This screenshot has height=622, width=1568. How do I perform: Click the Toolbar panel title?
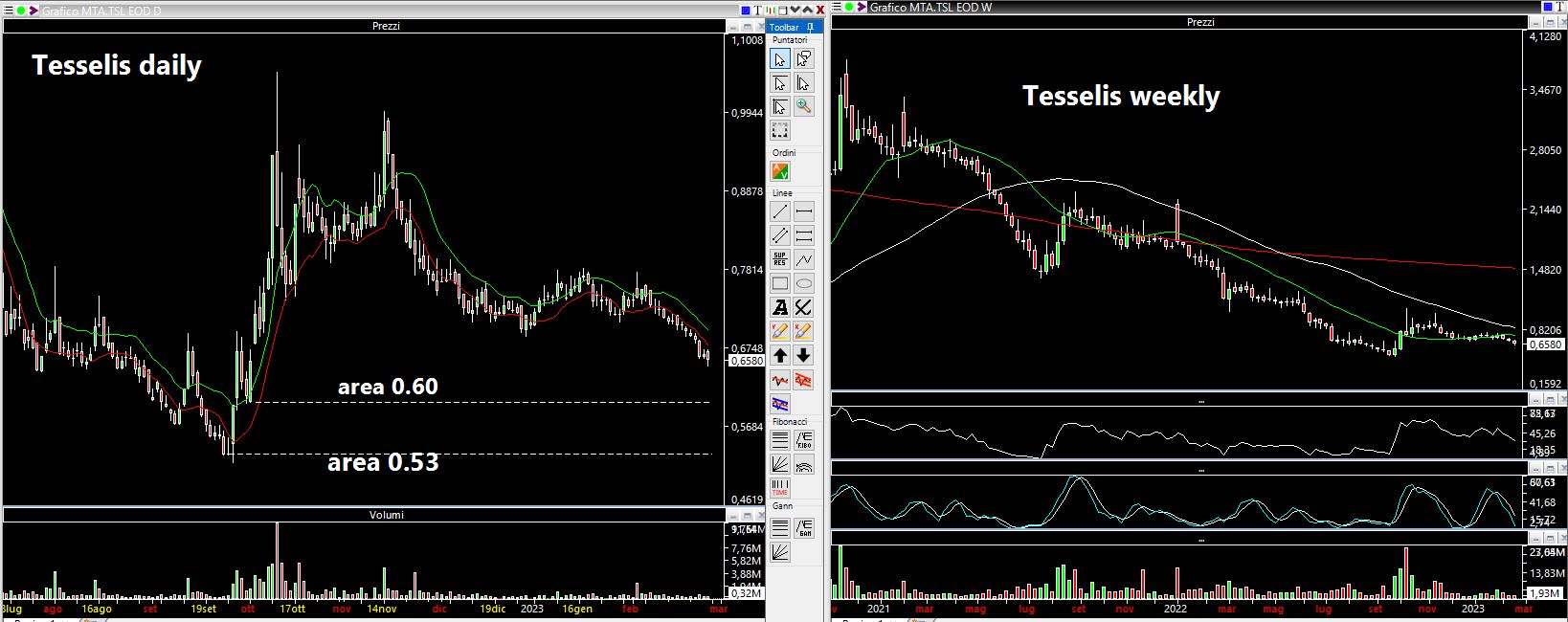pos(784,28)
